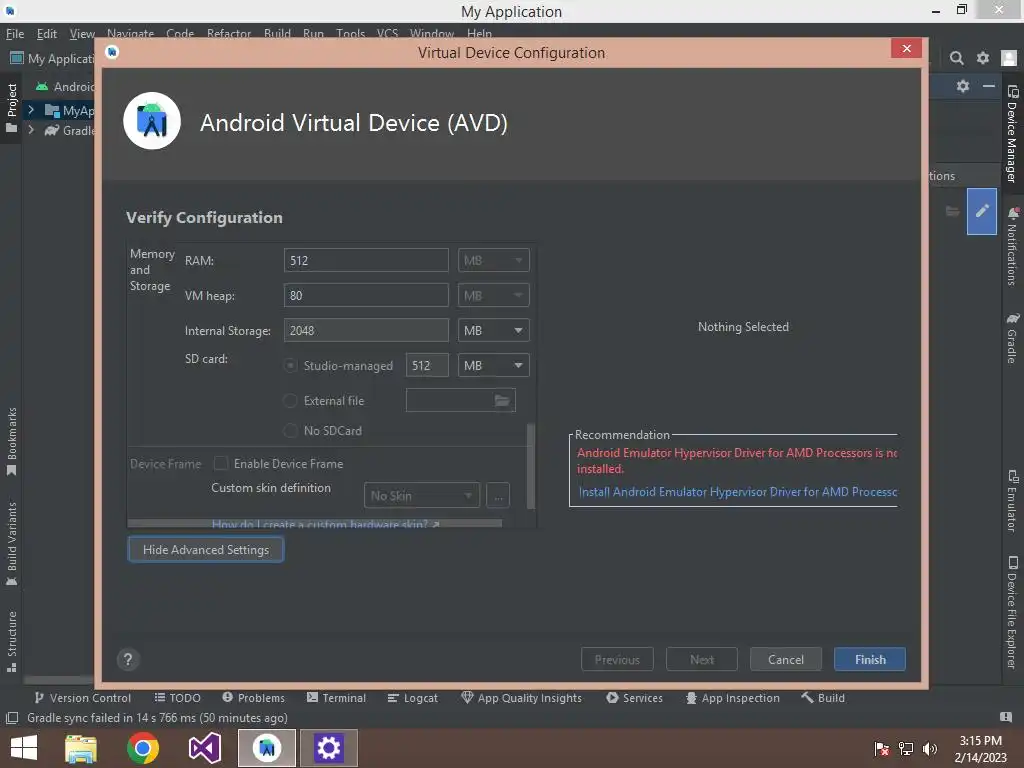Viewport: 1024px width, 768px height.
Task: Click the search magnifier icon in main toolbar
Action: [957, 58]
